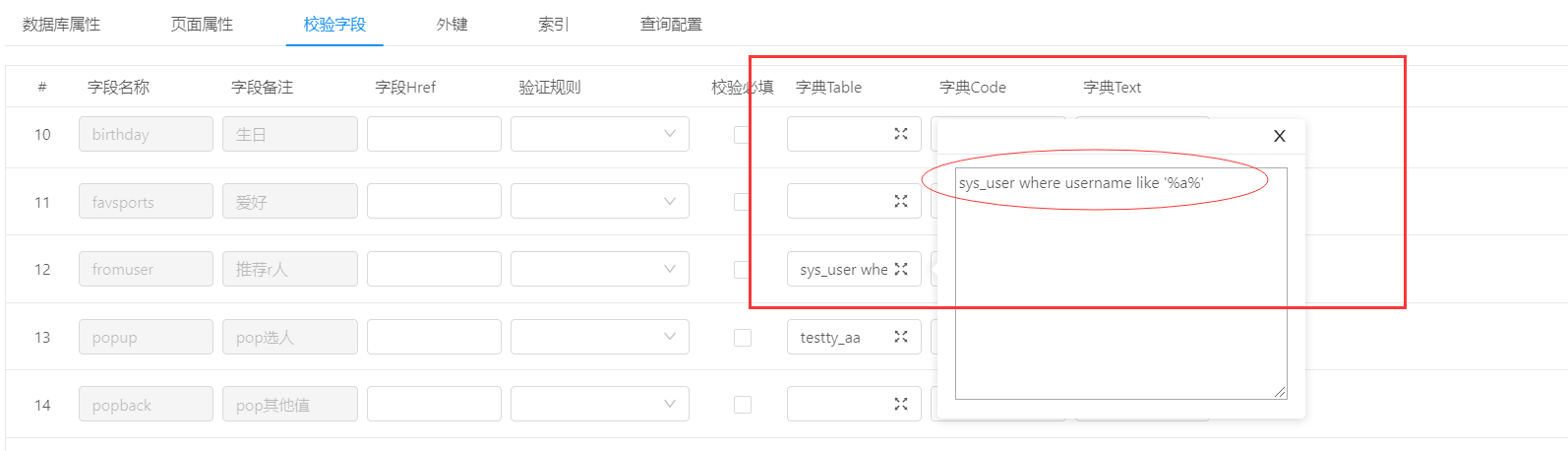The height and width of the screenshot is (451, 1568).
Task: Tick the 校验必填 checkbox in the popback row
Action: tap(743, 404)
